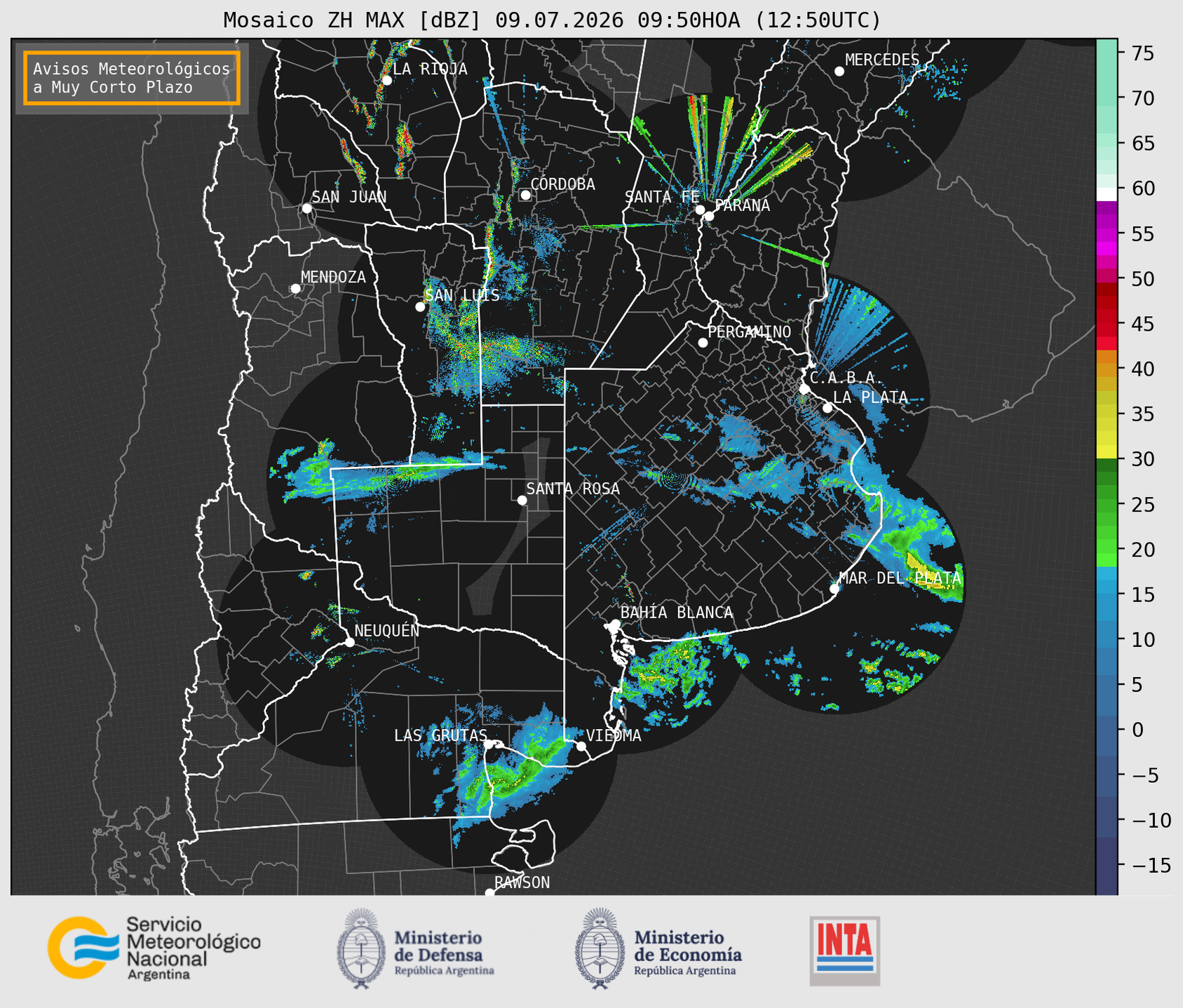The height and width of the screenshot is (1008, 1183).
Task: Click the Mendoza city marker dot
Action: click(295, 289)
